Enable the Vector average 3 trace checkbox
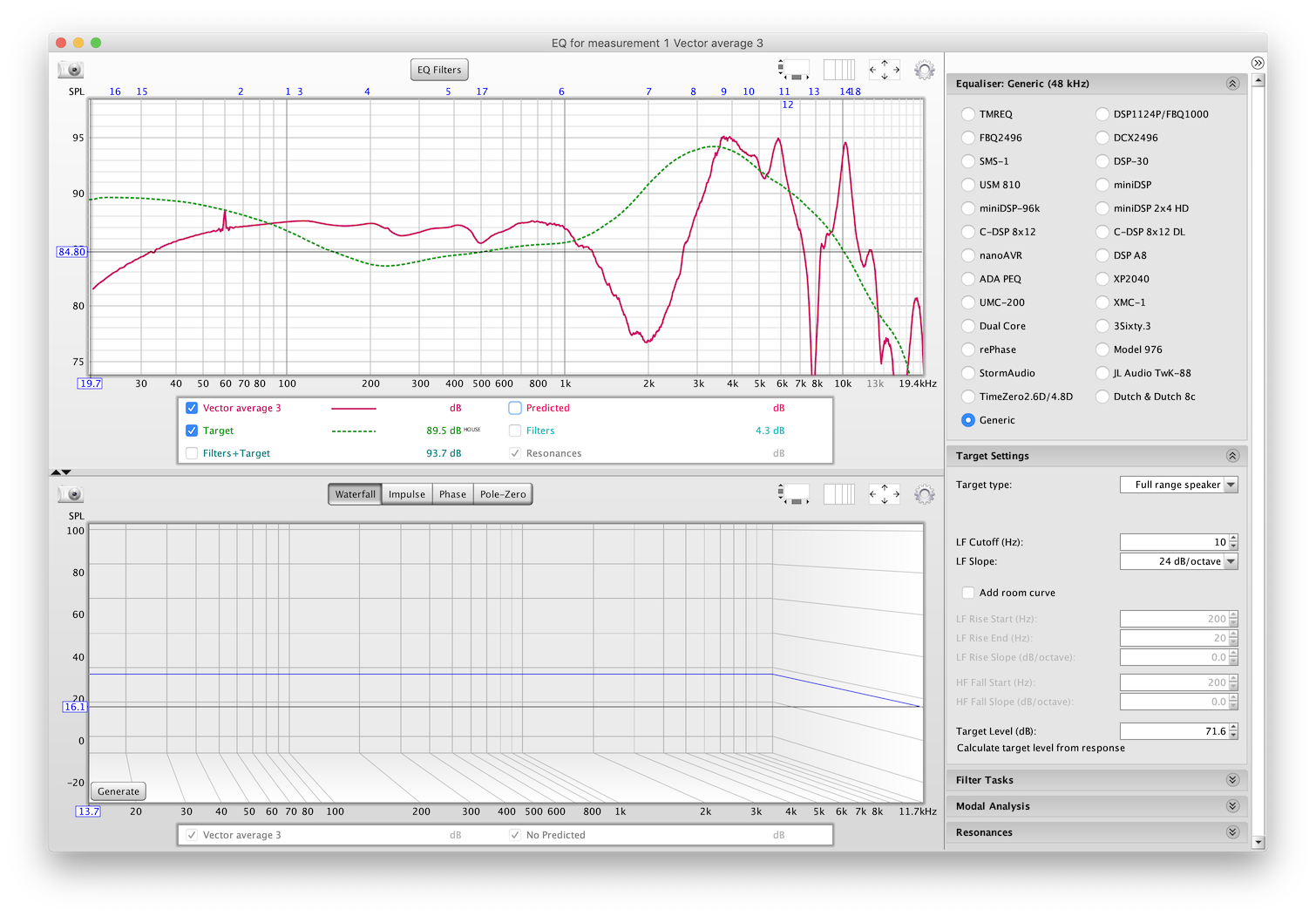Image resolution: width=1316 pixels, height=916 pixels. coord(192,408)
